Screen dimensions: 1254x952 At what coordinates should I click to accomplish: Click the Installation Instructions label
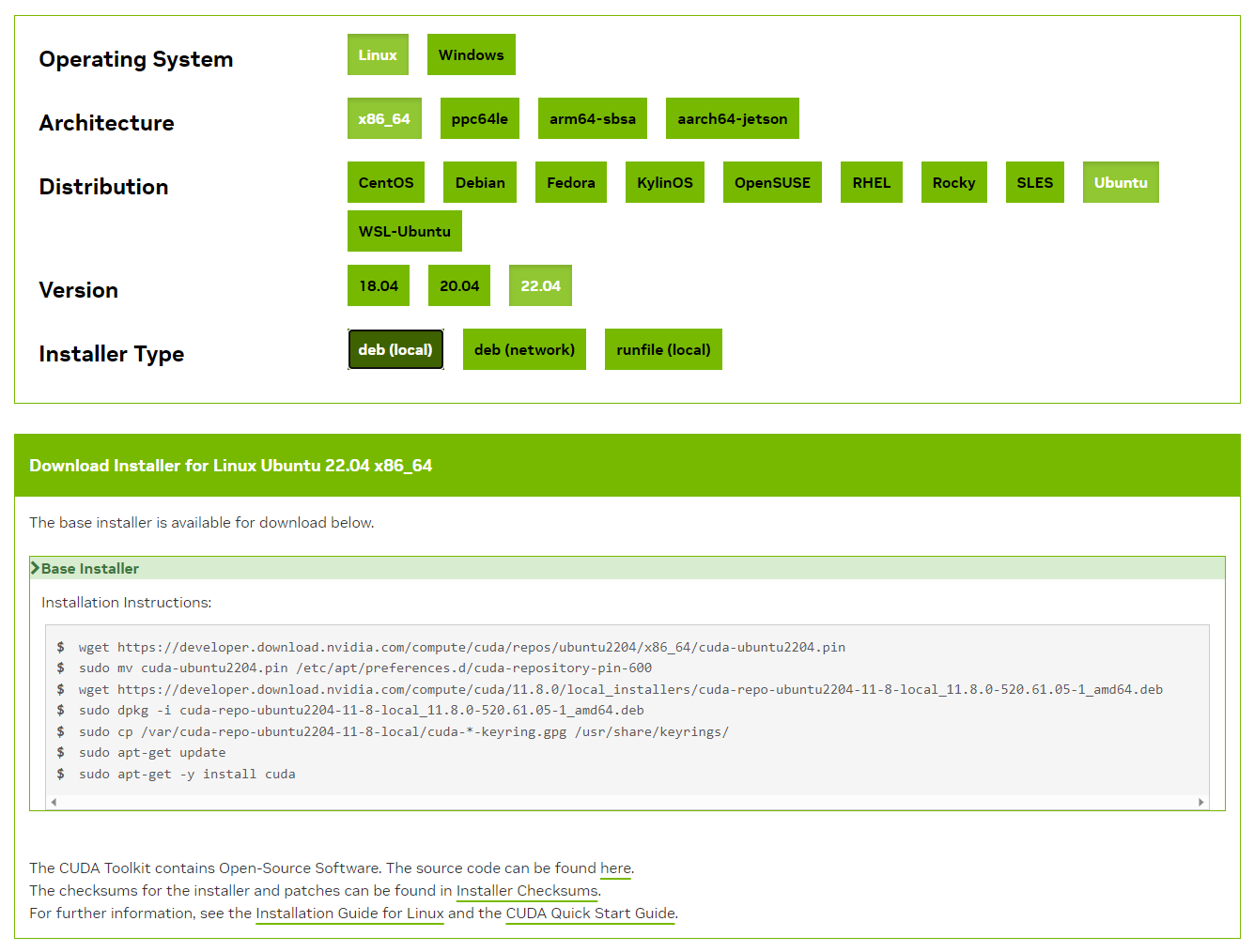127,603
